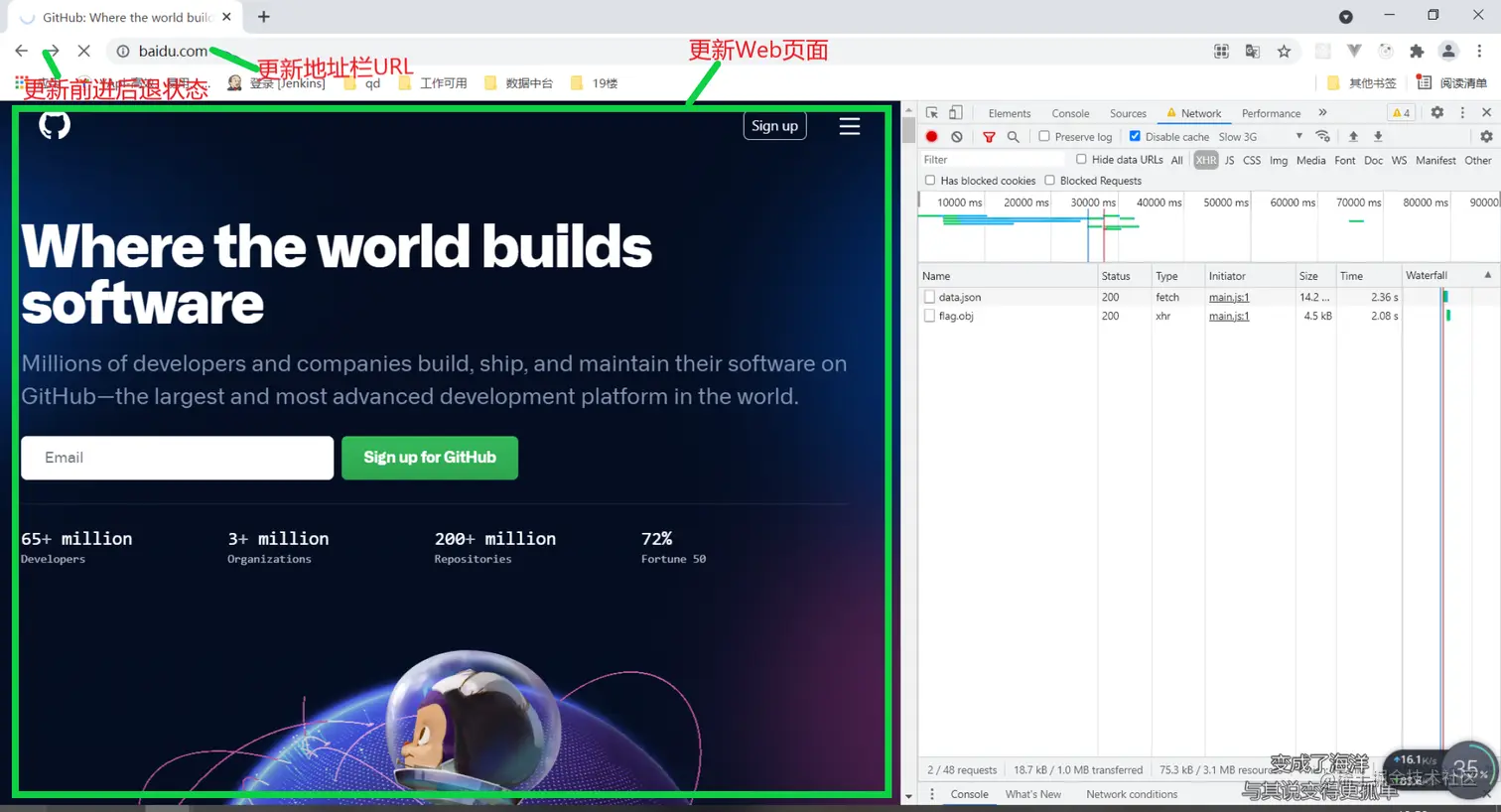
Task: Uncheck Disable cache
Action: (1135, 137)
